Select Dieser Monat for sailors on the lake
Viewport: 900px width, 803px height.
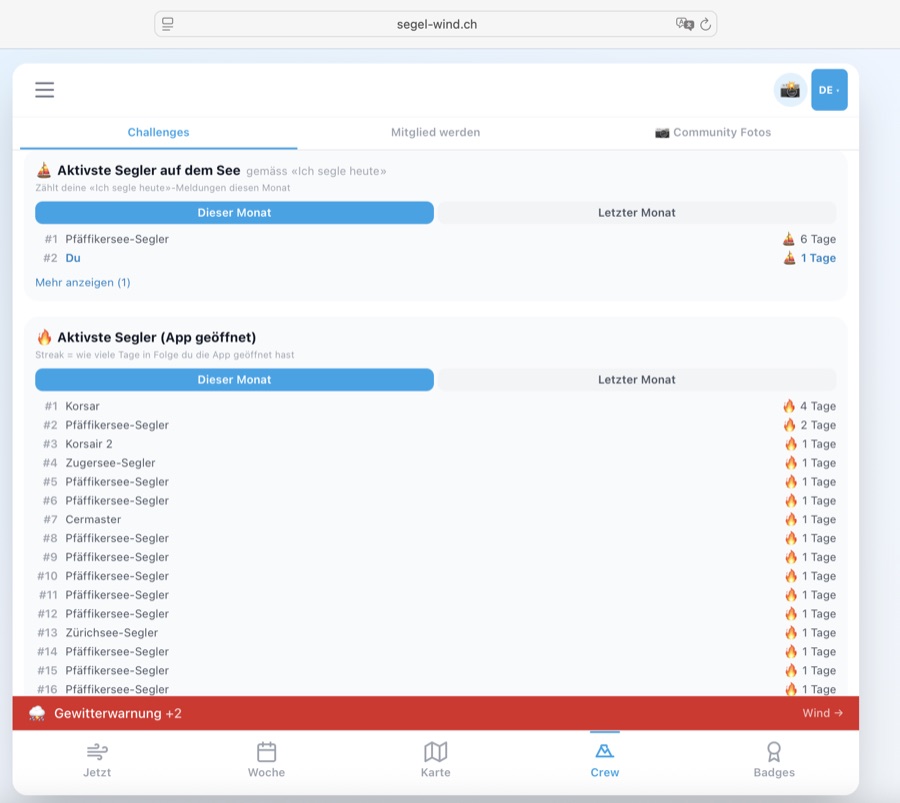[234, 212]
